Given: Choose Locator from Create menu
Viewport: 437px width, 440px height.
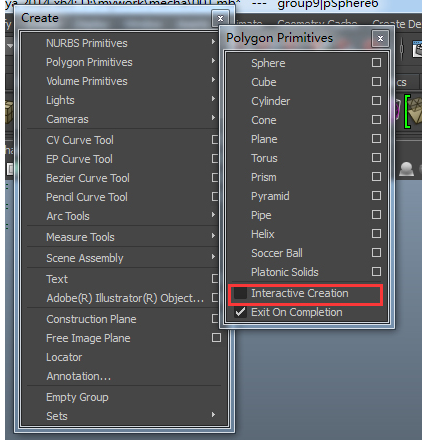Looking at the screenshot, I should point(64,357).
